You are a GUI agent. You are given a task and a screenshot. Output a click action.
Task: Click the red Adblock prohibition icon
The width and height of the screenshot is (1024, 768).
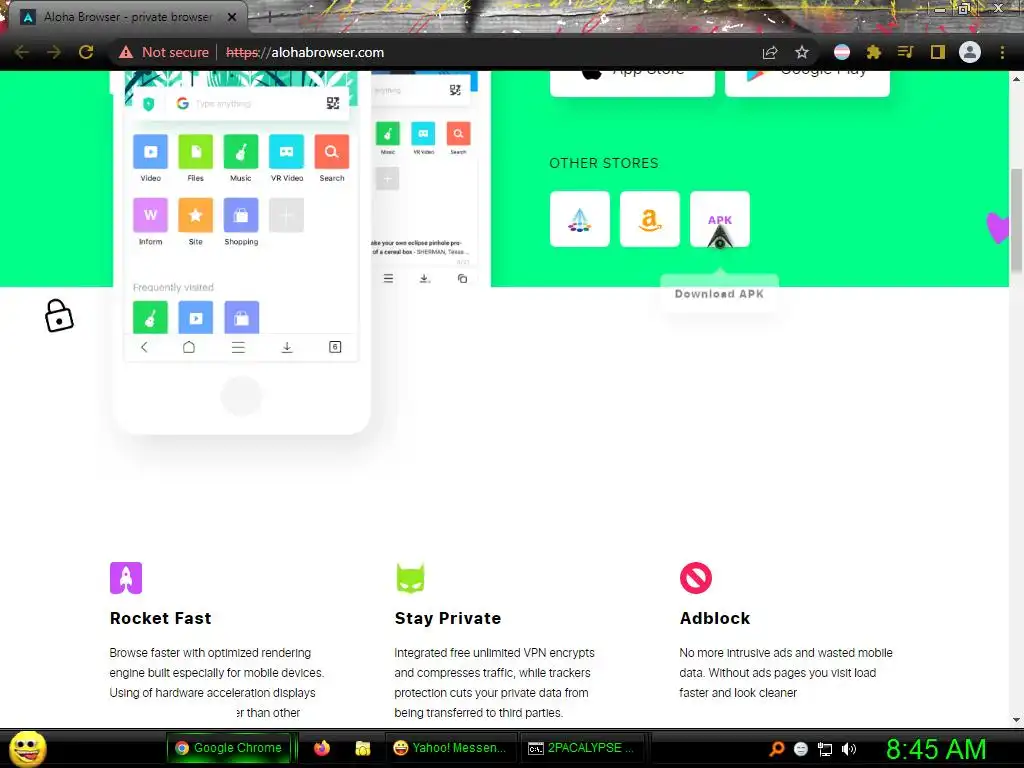(x=696, y=578)
